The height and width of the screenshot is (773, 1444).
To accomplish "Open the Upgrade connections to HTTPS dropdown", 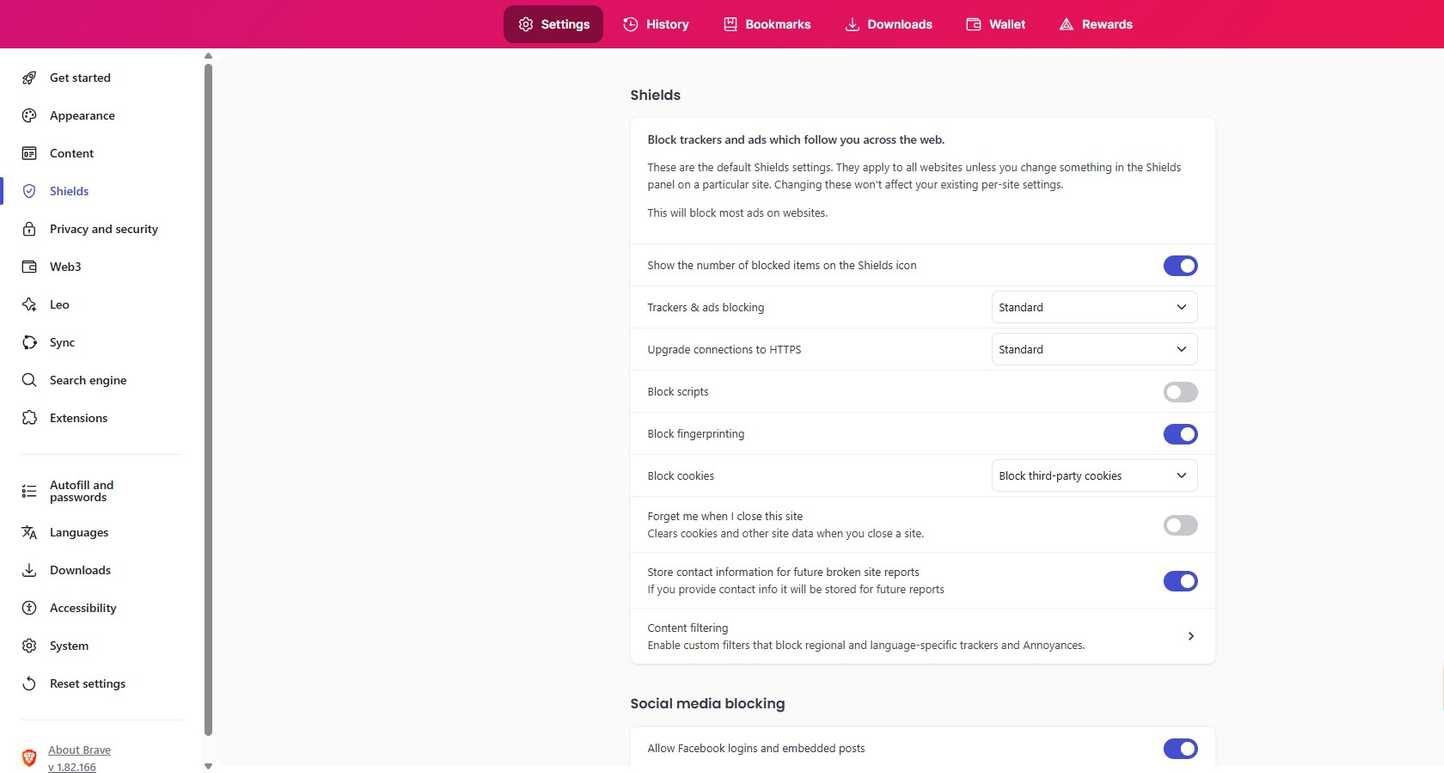I will tap(1094, 349).
